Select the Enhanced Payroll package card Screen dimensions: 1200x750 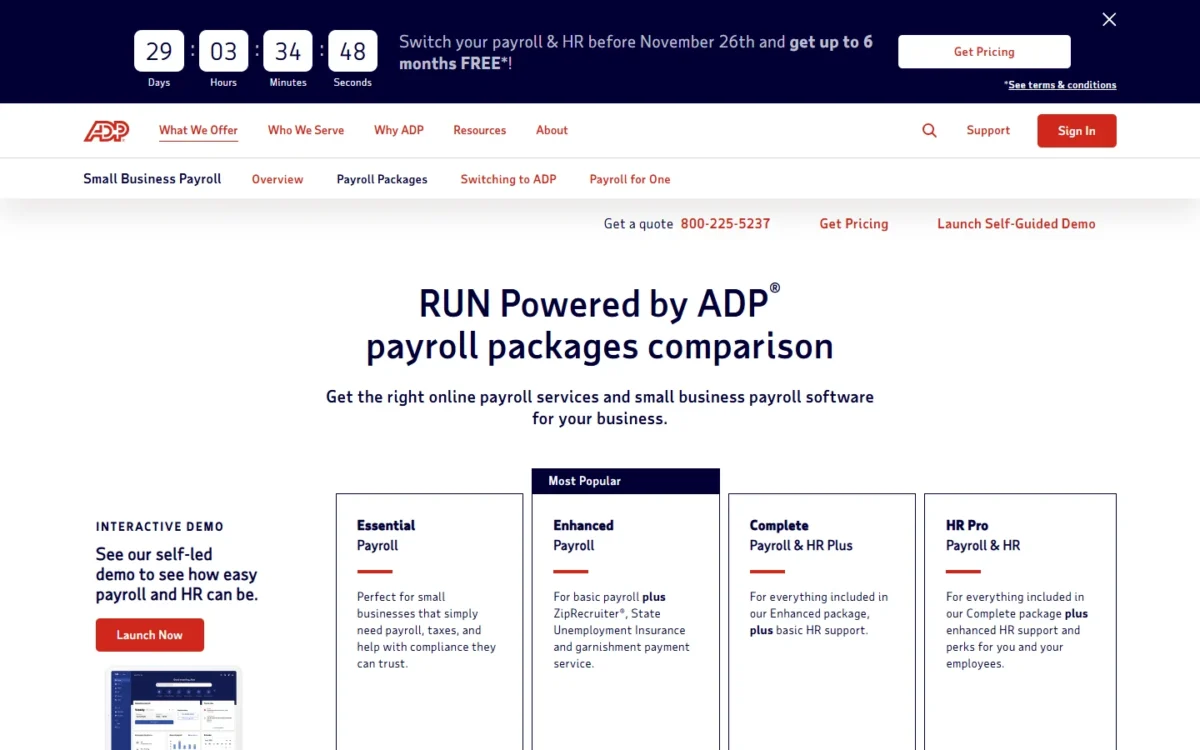pyautogui.click(x=626, y=621)
